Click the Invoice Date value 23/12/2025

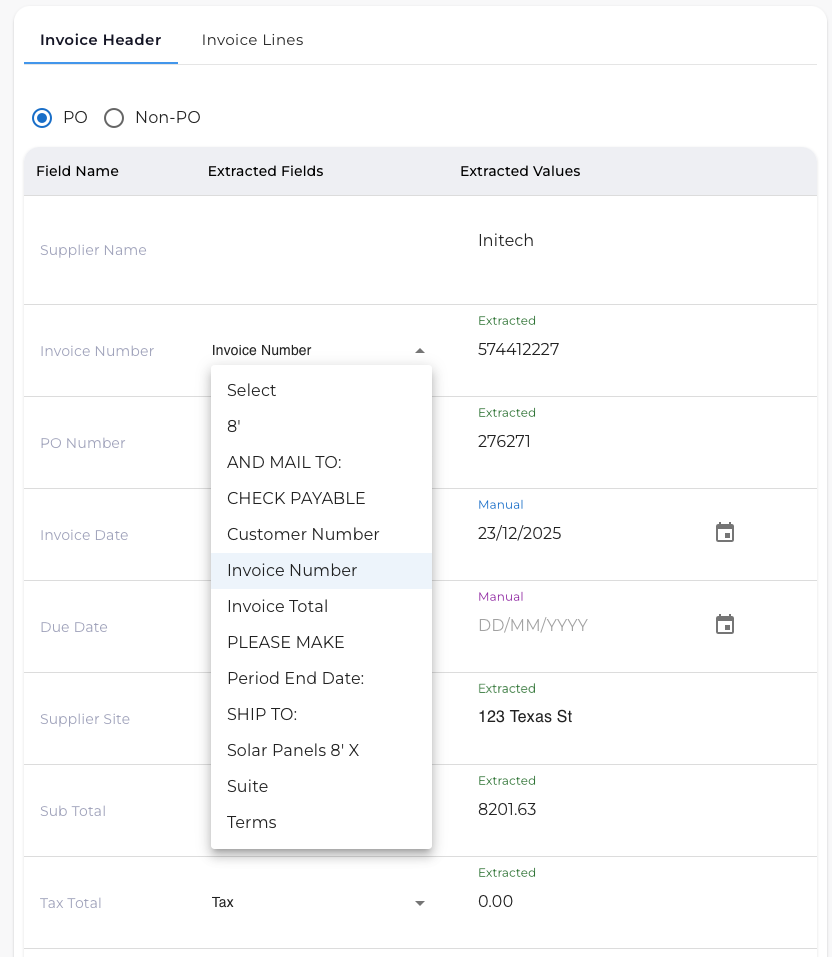[519, 533]
